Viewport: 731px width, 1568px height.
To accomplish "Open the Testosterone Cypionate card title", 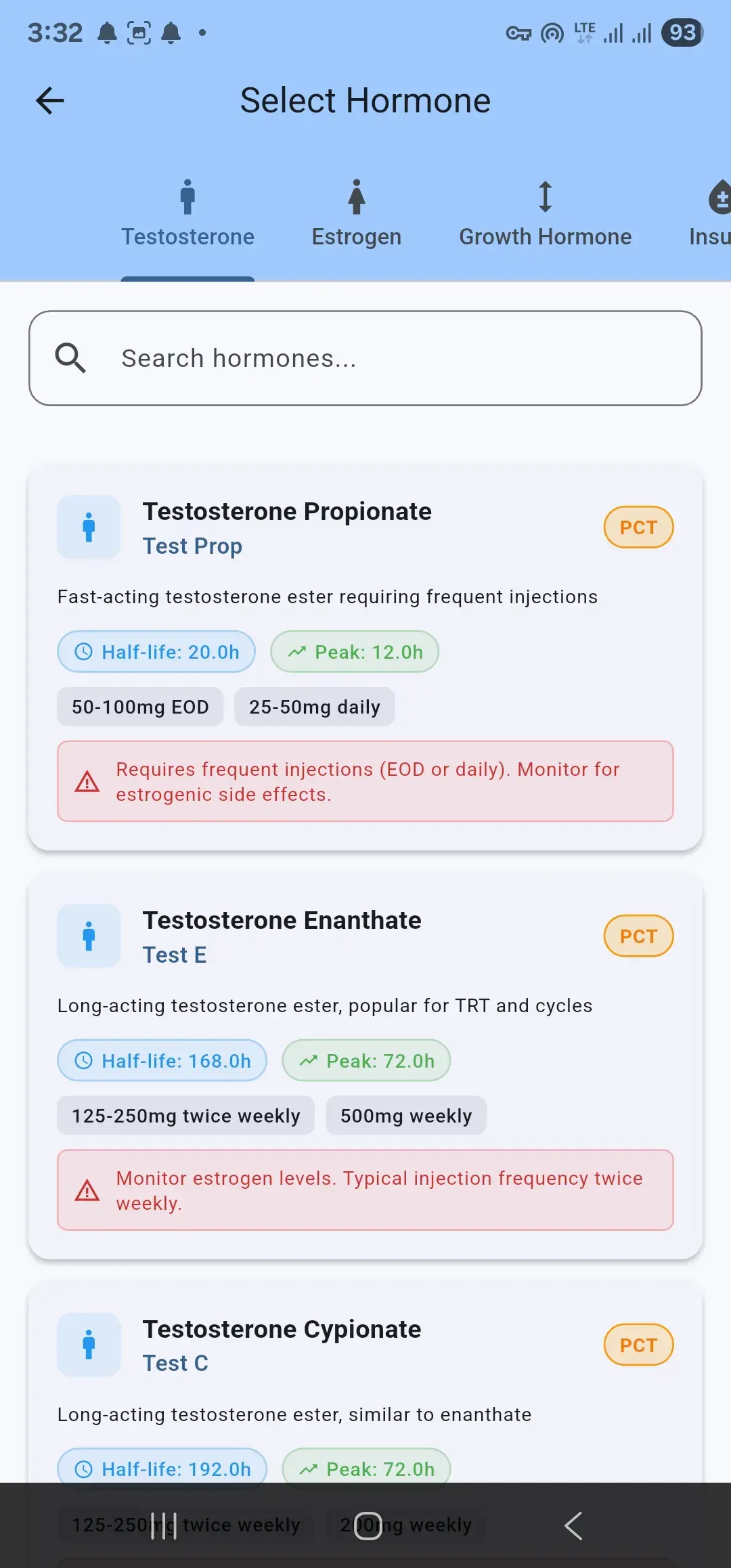I will 282,1329.
